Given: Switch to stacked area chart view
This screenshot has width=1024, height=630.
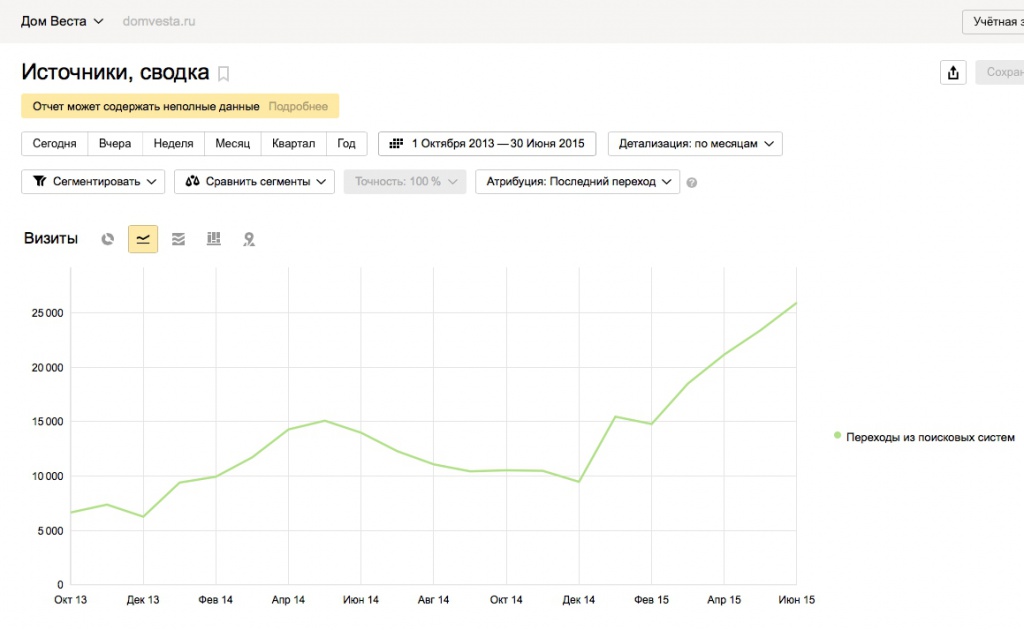Looking at the screenshot, I should (178, 239).
